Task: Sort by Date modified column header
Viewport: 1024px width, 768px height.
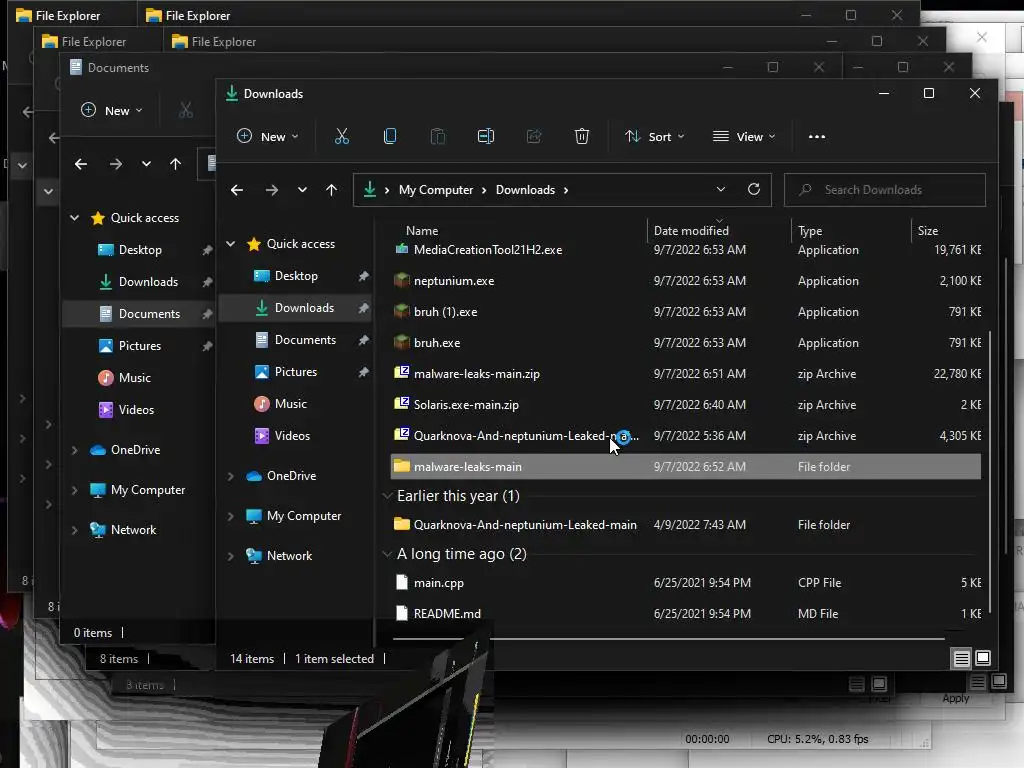Action: click(691, 231)
